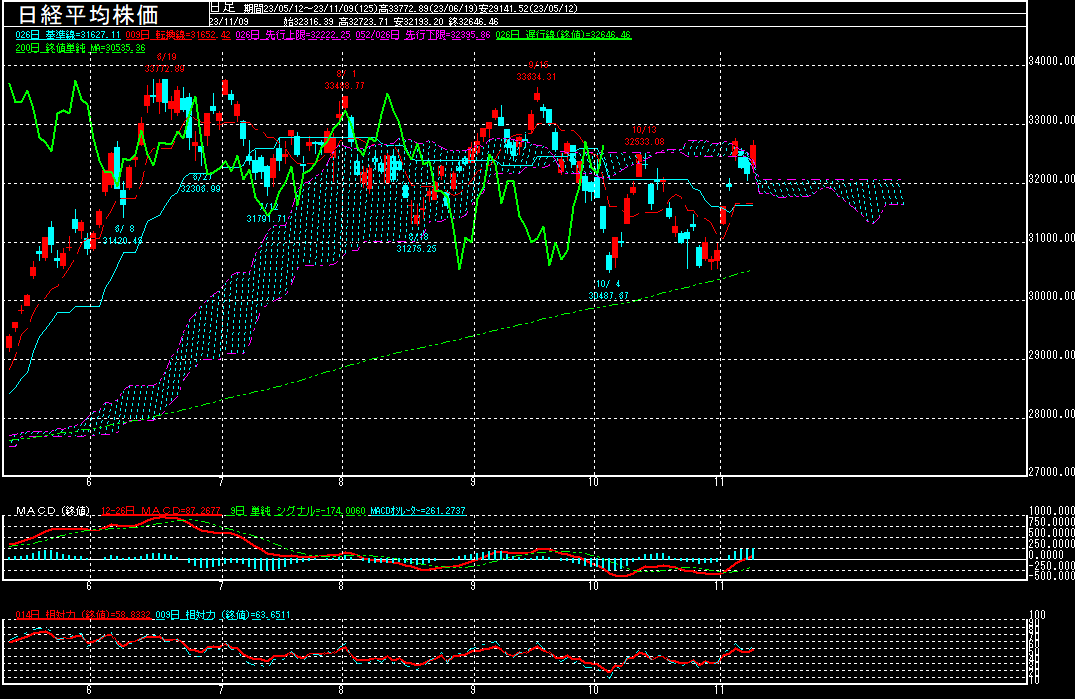Click the 10/4 low annotation 30487.67
Image resolution: width=1076 pixels, height=699 pixels.
609,290
